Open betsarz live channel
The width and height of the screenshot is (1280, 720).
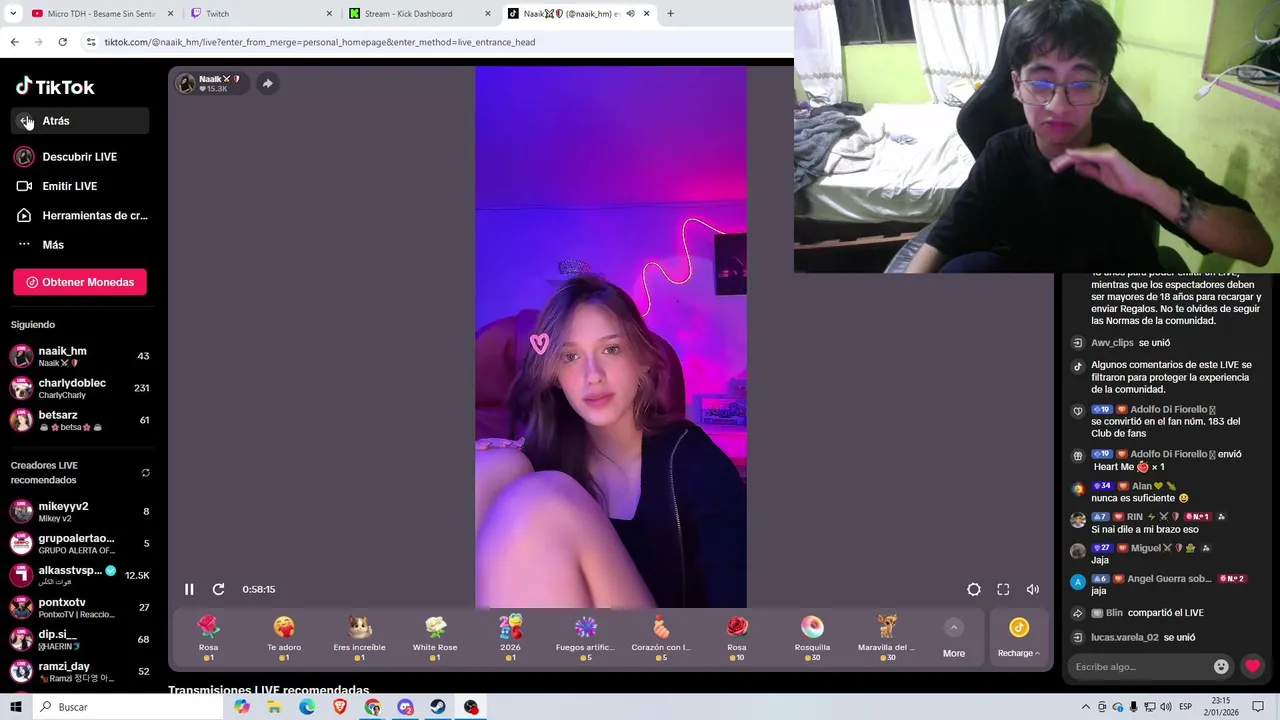pos(80,420)
